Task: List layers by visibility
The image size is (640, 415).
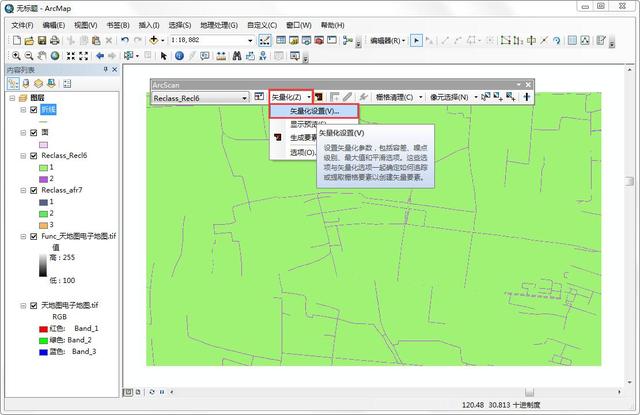Action: click(x=38, y=84)
